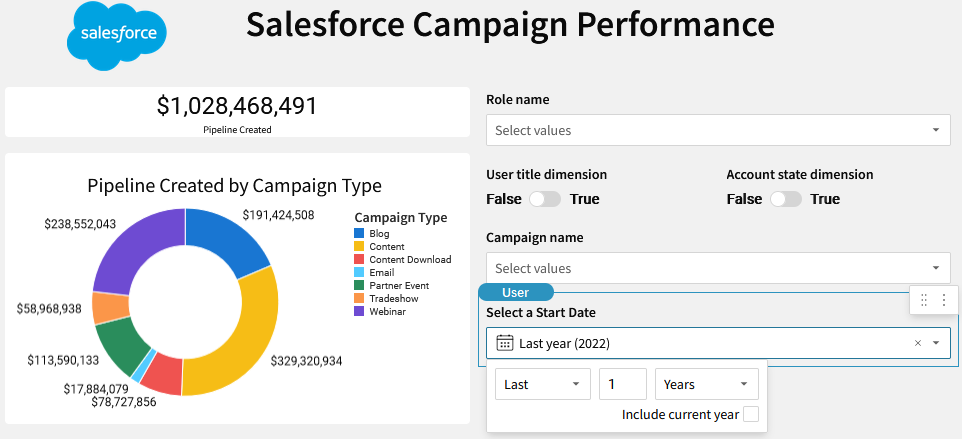962x439 pixels.
Task: Open the Years unit dropdown
Action: point(707,384)
